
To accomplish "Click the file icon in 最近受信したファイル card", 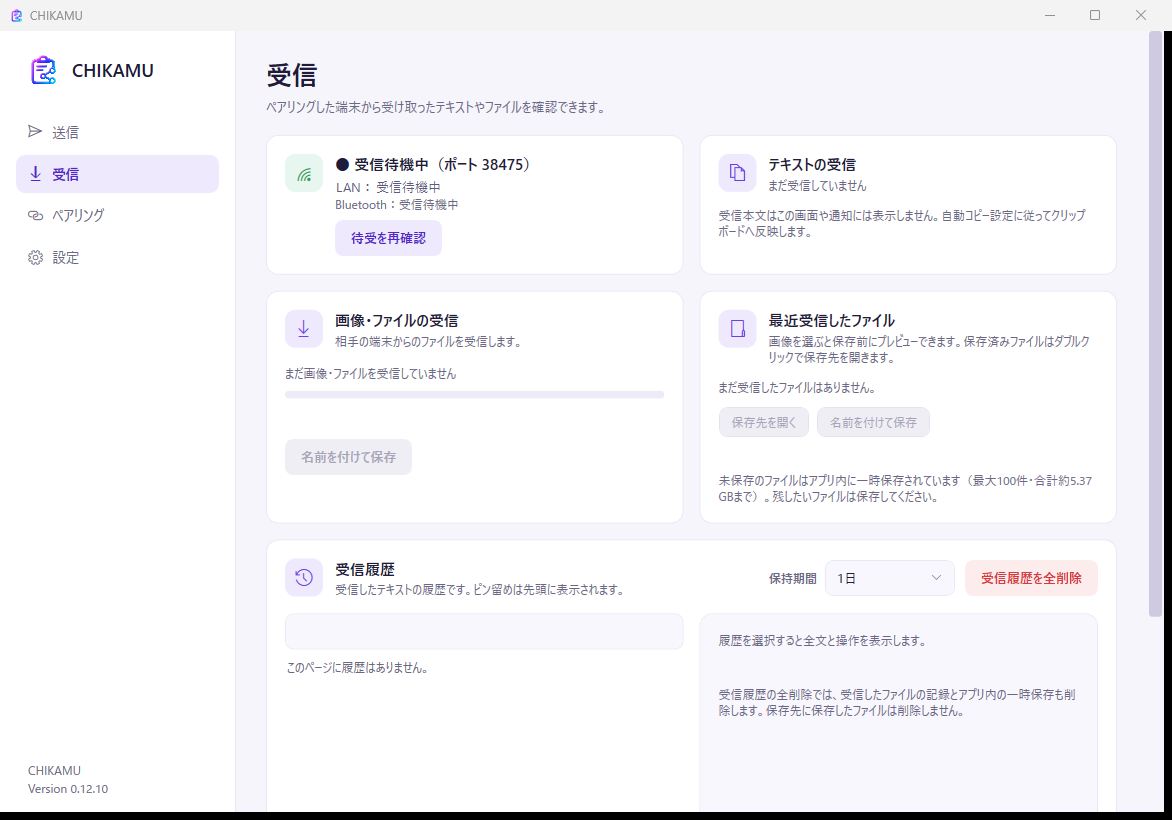I will 737,329.
